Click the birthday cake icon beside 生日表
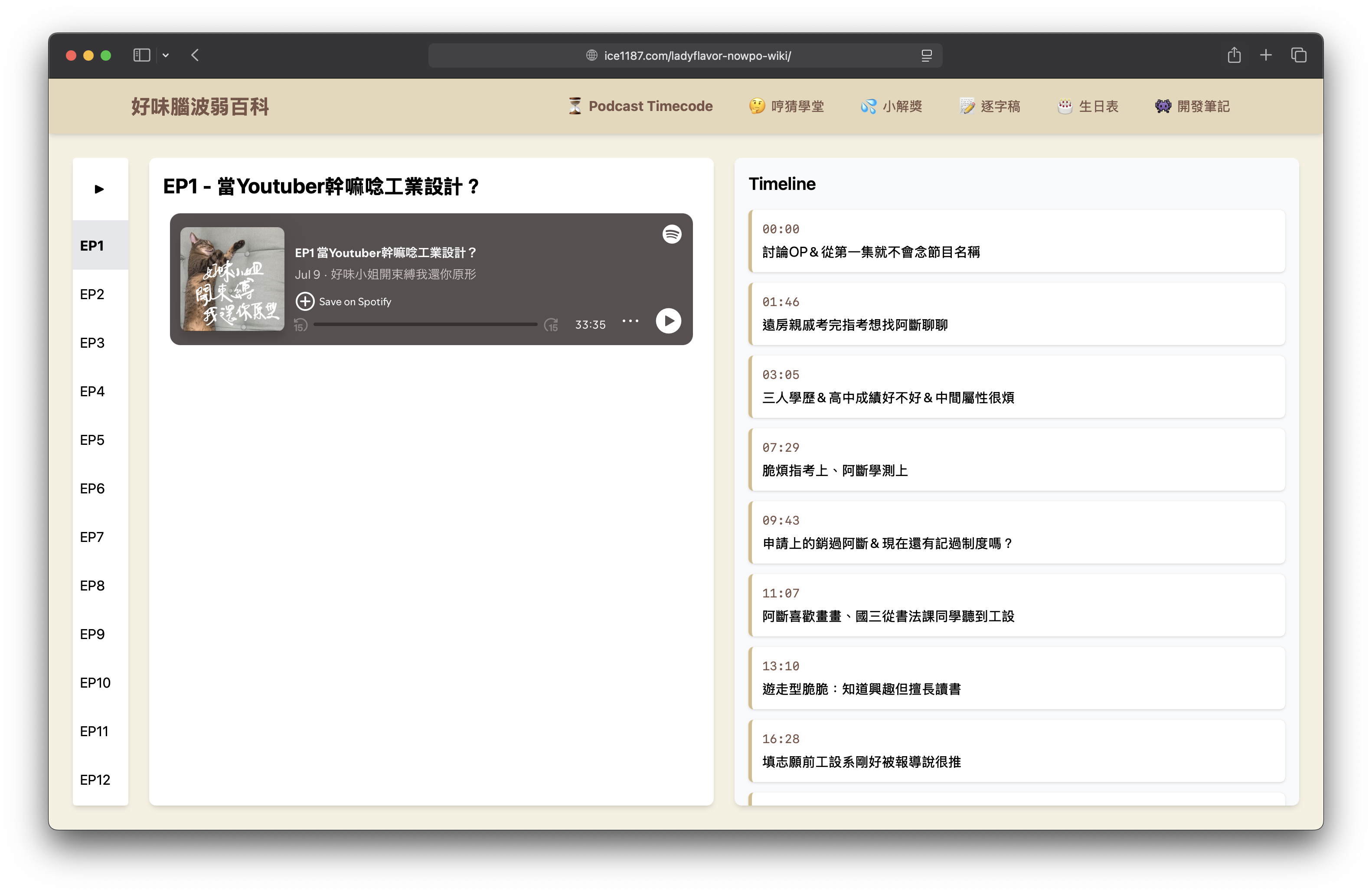1372x894 pixels. click(x=1065, y=106)
